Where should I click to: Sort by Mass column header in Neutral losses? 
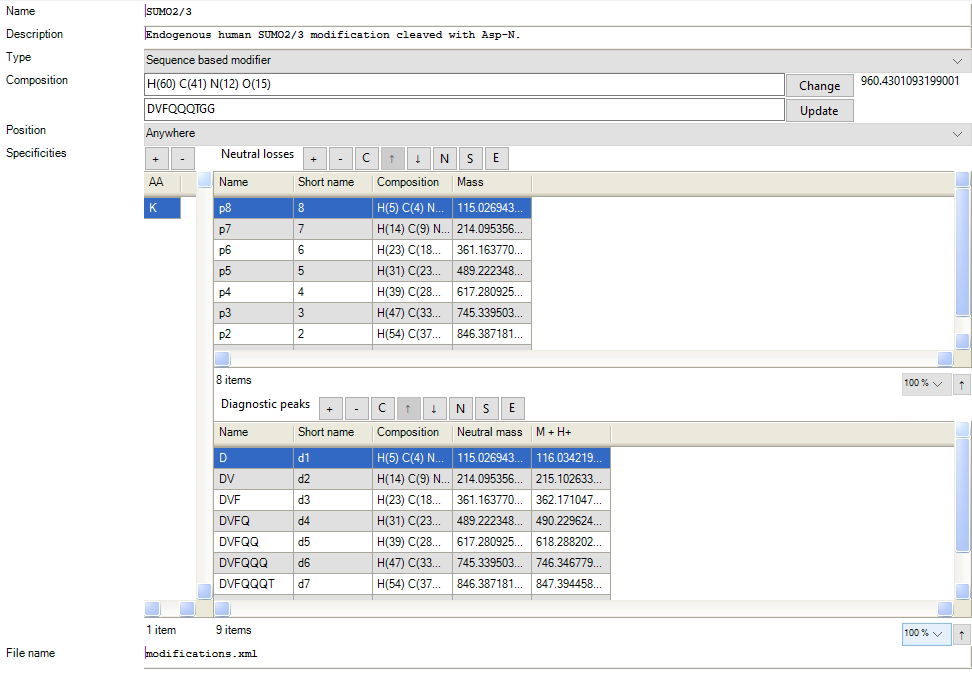[491, 182]
